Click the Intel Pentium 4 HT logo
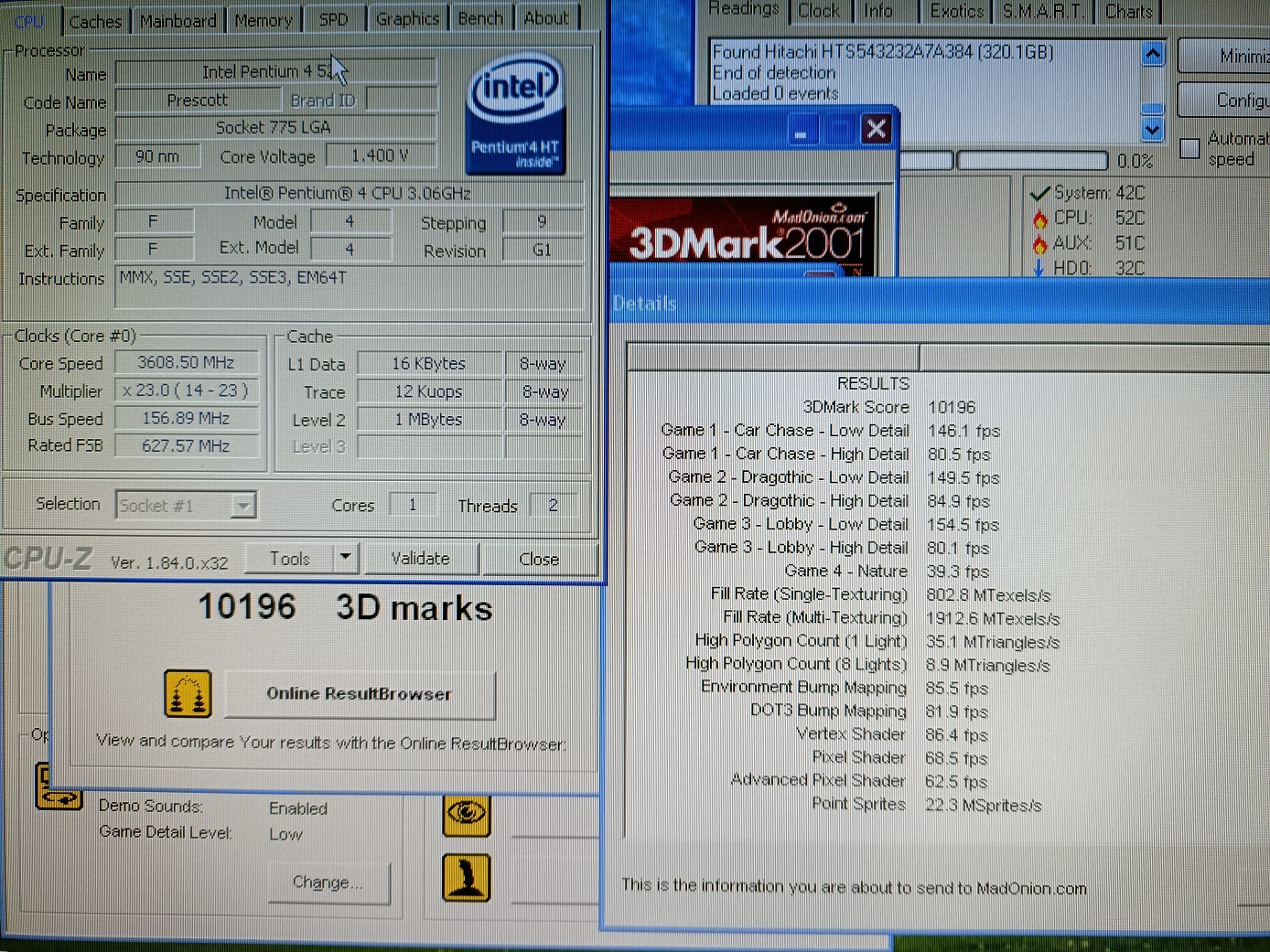Image resolution: width=1270 pixels, height=952 pixels. pyautogui.click(x=515, y=114)
